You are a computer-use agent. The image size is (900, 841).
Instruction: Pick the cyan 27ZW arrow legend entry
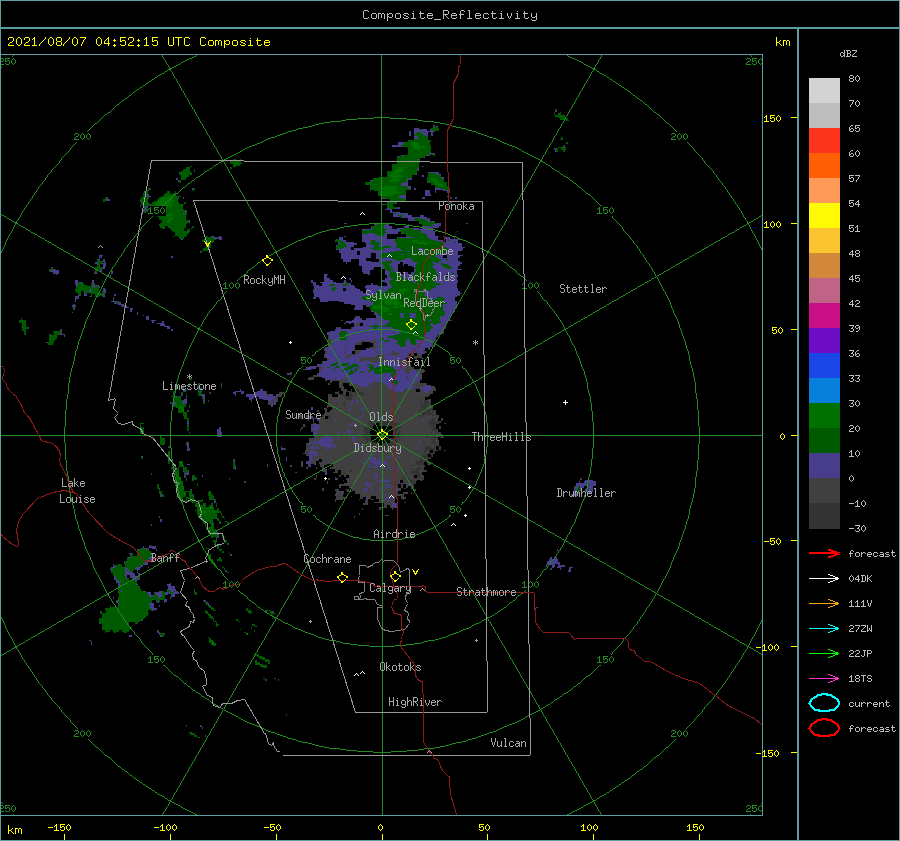(824, 629)
